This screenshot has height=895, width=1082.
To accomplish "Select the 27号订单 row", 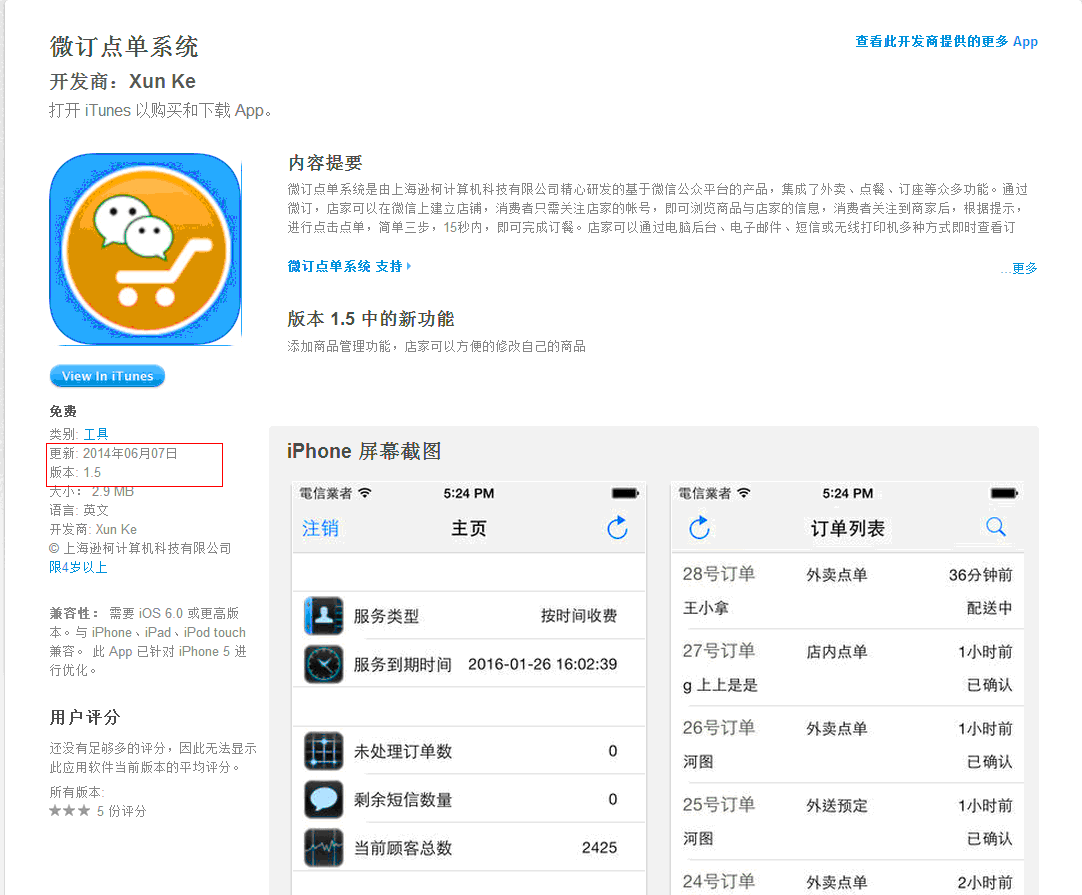I will [847, 667].
